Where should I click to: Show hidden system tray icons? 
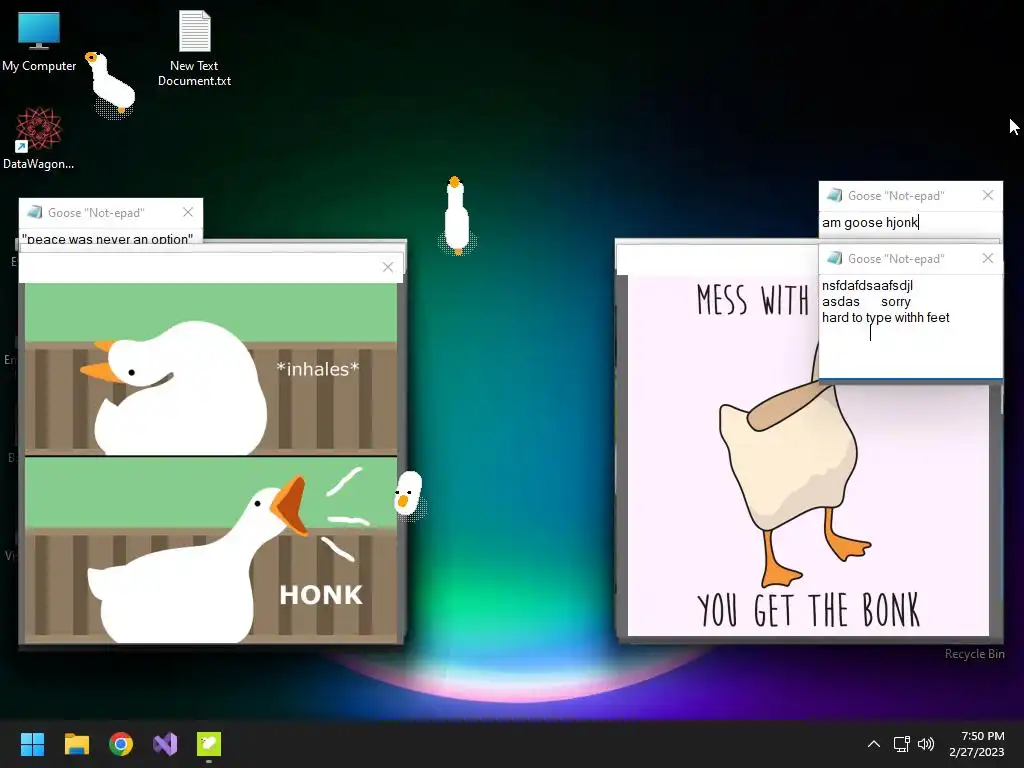coord(874,744)
